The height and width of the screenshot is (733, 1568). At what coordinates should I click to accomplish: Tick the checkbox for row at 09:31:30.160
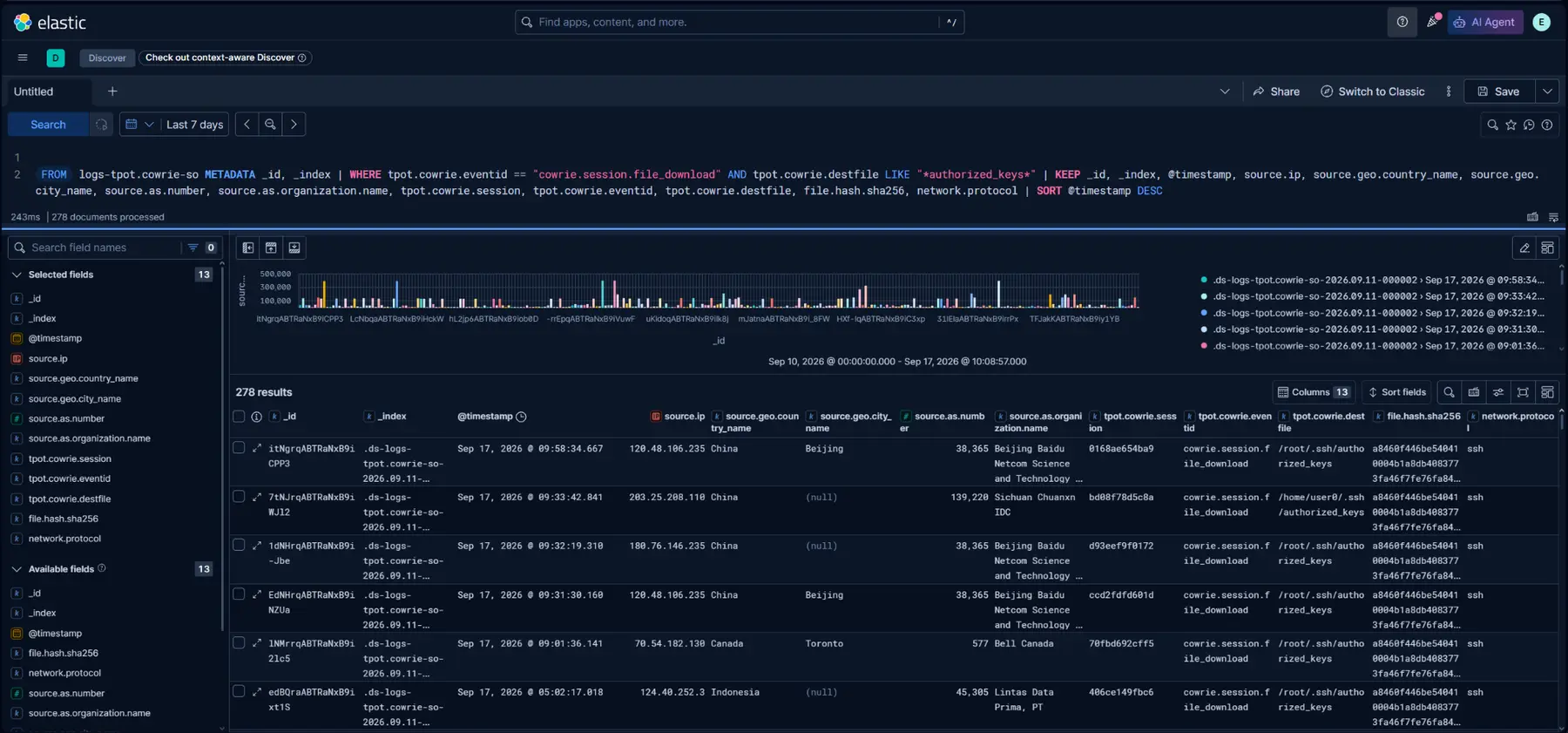click(239, 594)
